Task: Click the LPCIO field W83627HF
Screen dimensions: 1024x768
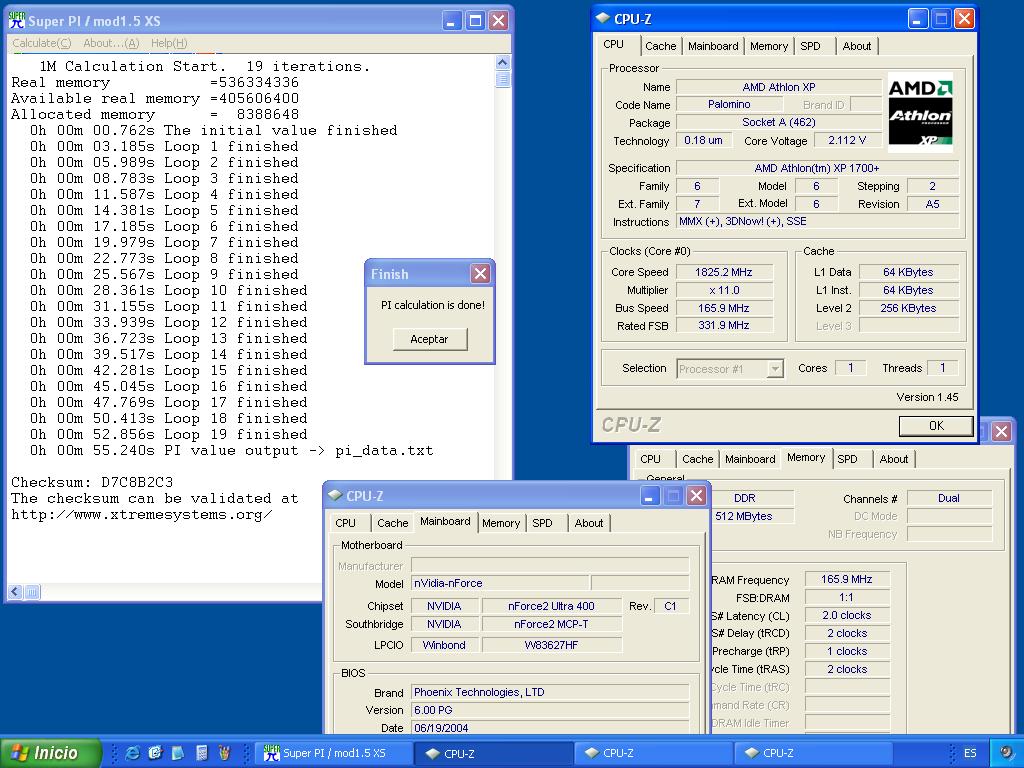Action: (x=551, y=645)
